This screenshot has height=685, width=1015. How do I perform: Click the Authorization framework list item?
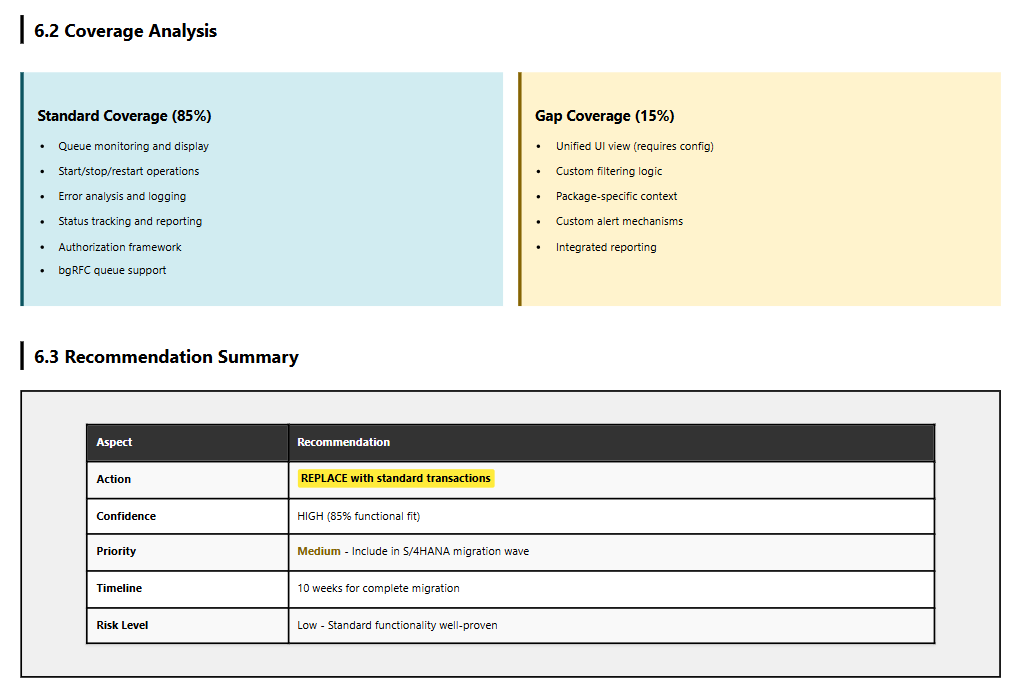click(x=120, y=247)
